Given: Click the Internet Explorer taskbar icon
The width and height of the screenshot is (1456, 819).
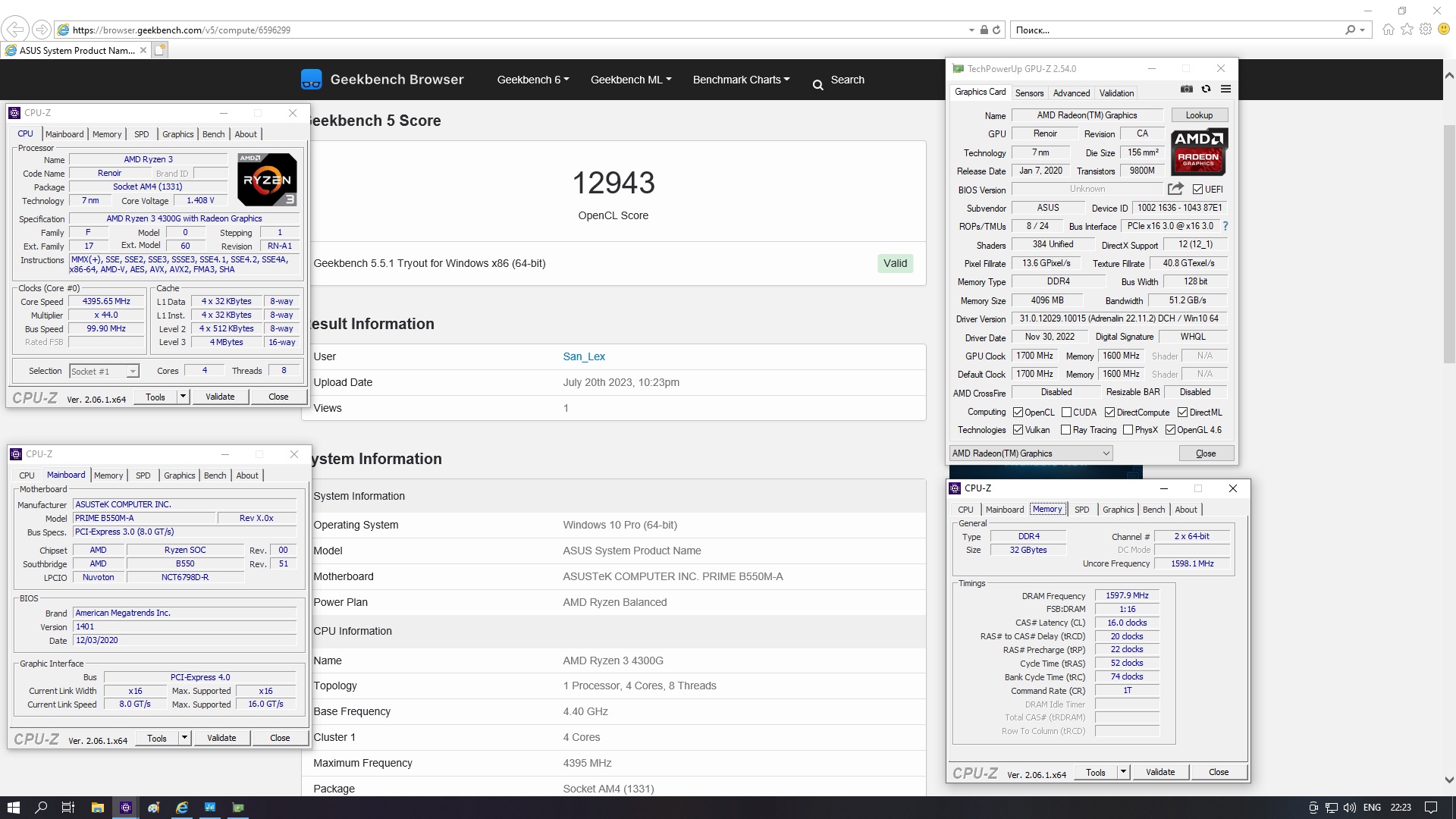Looking at the screenshot, I should click(x=182, y=808).
